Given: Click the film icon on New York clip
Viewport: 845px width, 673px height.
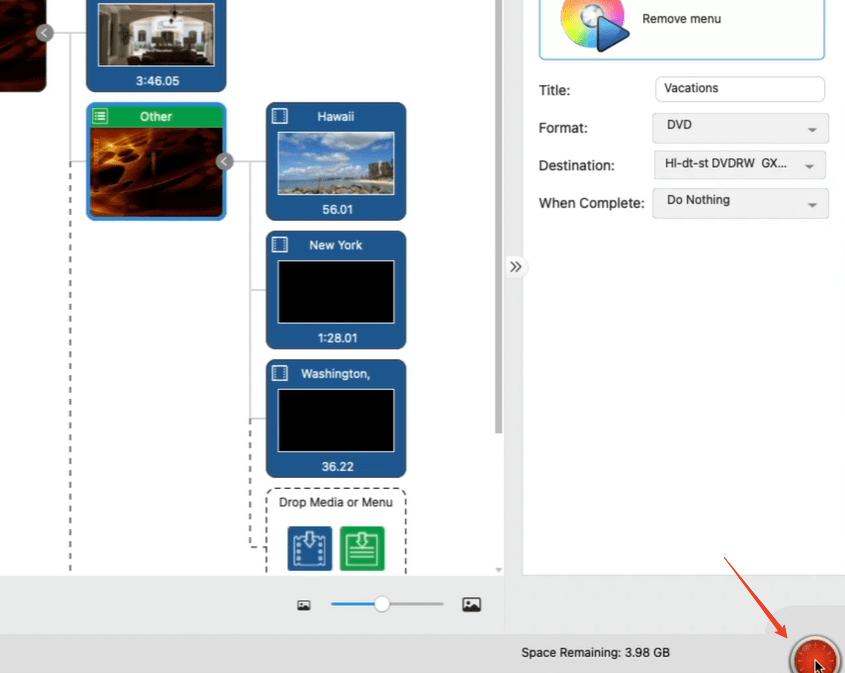Looking at the screenshot, I should coord(280,245).
